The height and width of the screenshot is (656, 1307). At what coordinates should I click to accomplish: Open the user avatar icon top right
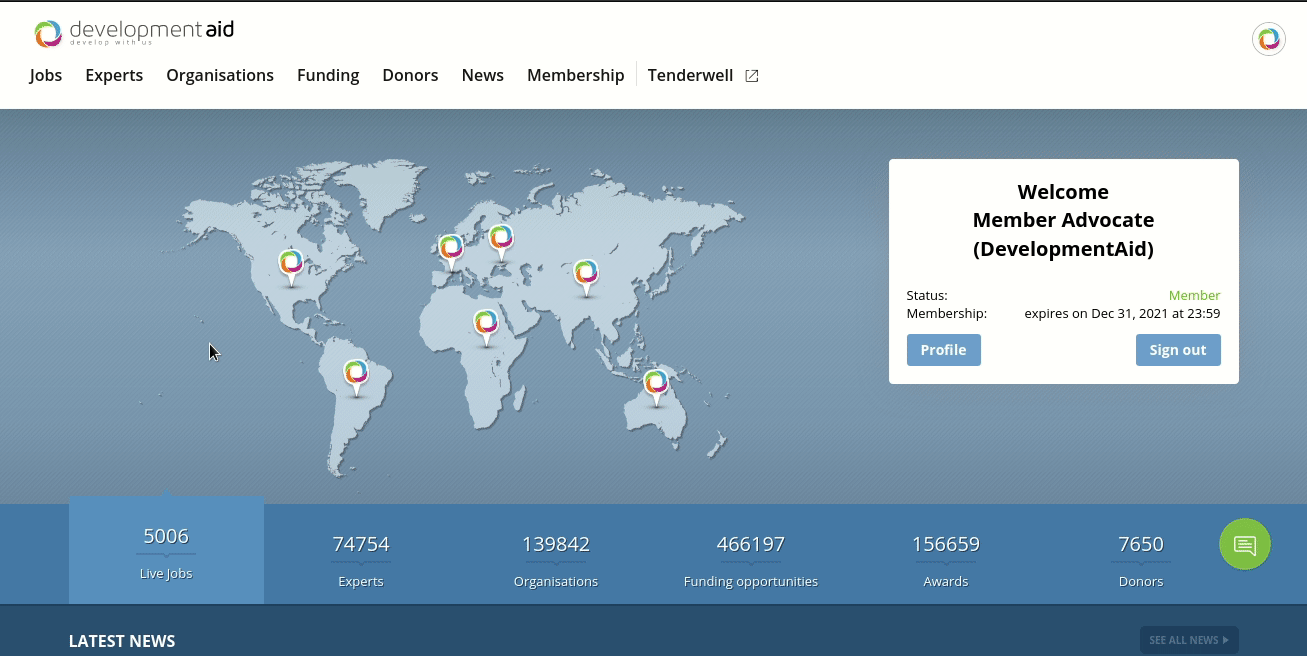(1269, 39)
